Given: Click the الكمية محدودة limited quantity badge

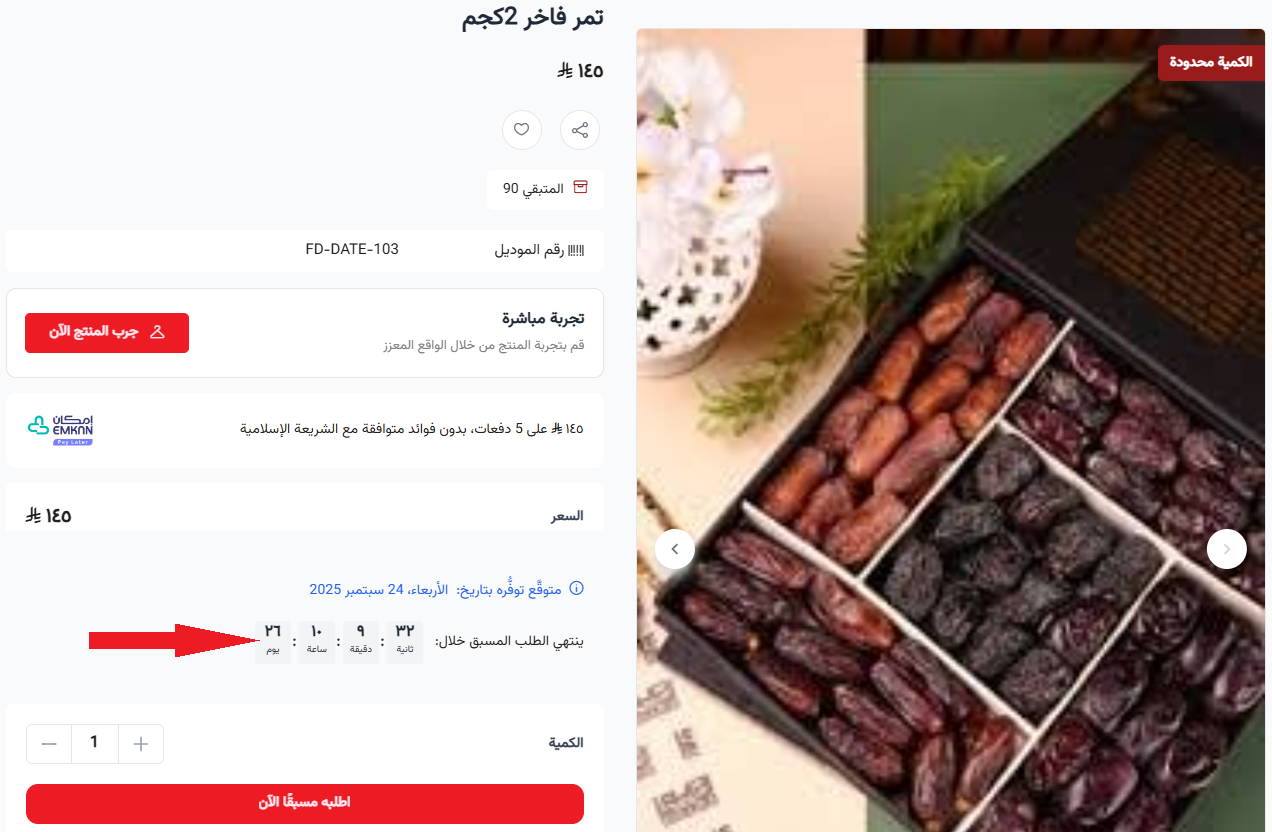Looking at the screenshot, I should tap(1211, 62).
